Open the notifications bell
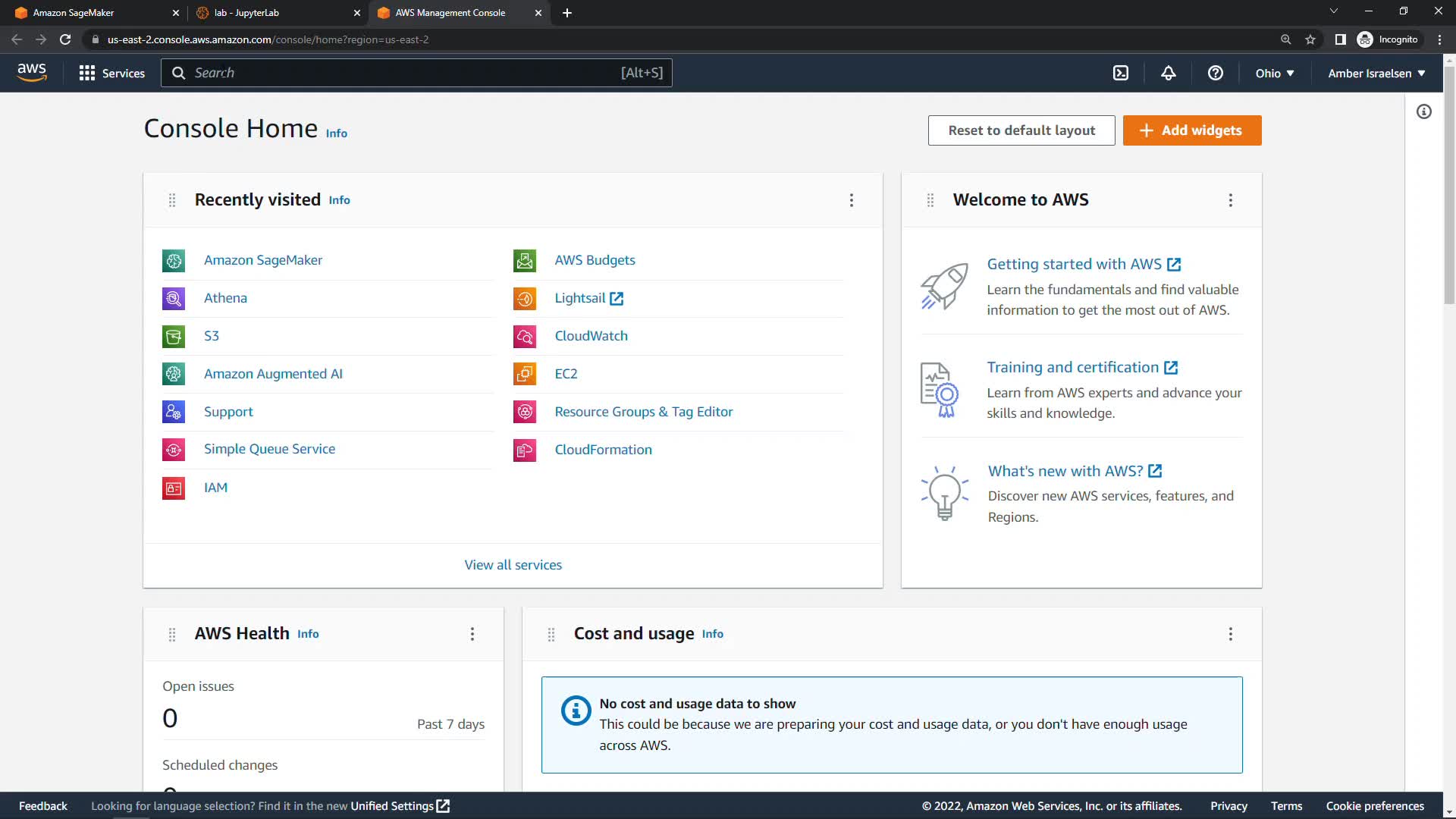 tap(1168, 73)
